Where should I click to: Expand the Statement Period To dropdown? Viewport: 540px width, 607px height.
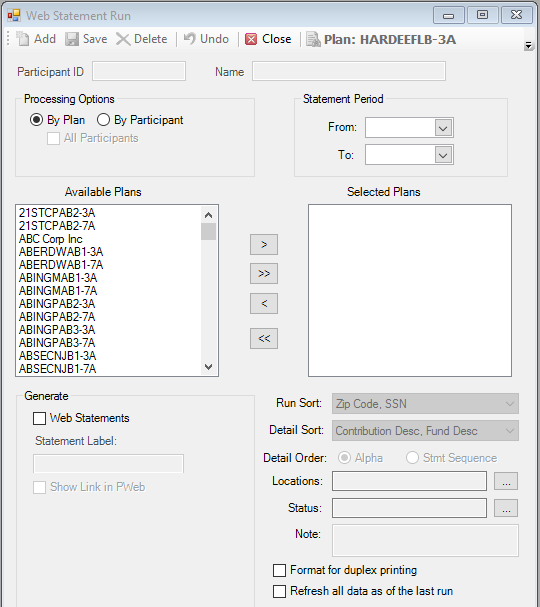pos(443,155)
